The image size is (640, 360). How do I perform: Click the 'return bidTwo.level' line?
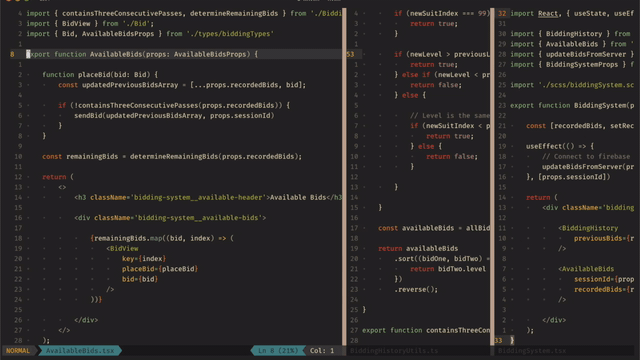(x=448, y=269)
